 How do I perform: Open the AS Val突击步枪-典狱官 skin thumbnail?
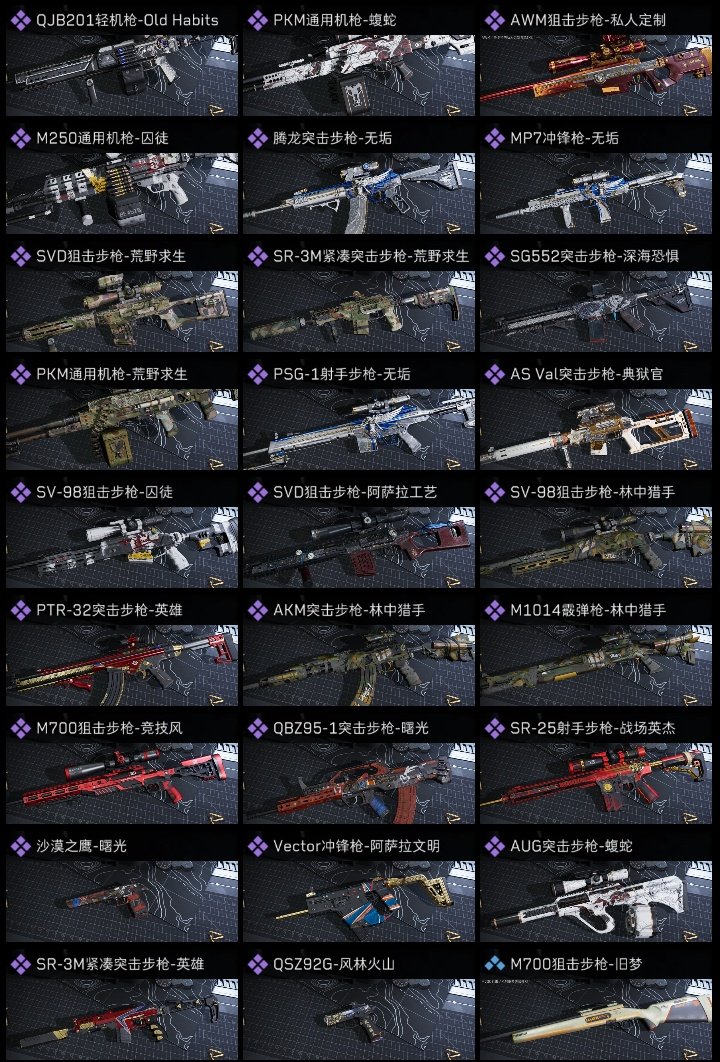coord(596,429)
